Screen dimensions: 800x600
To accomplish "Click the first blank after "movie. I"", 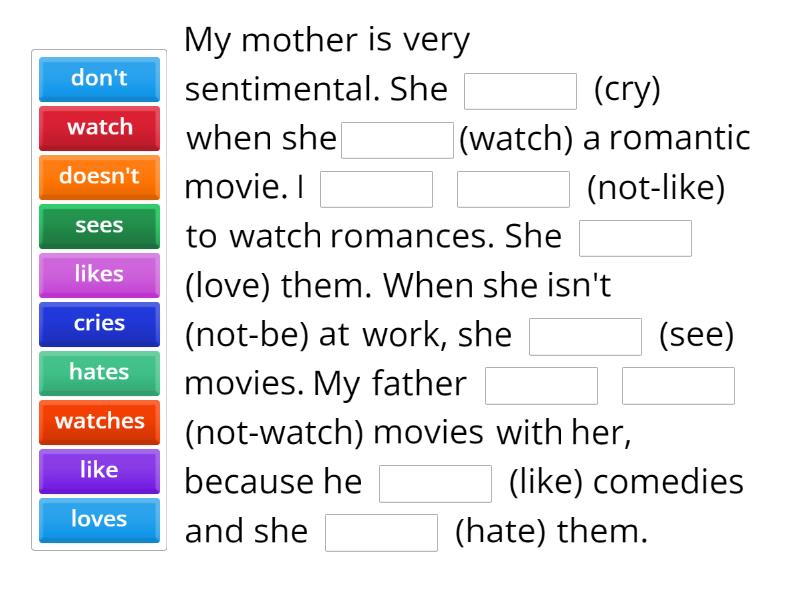I will 376,189.
